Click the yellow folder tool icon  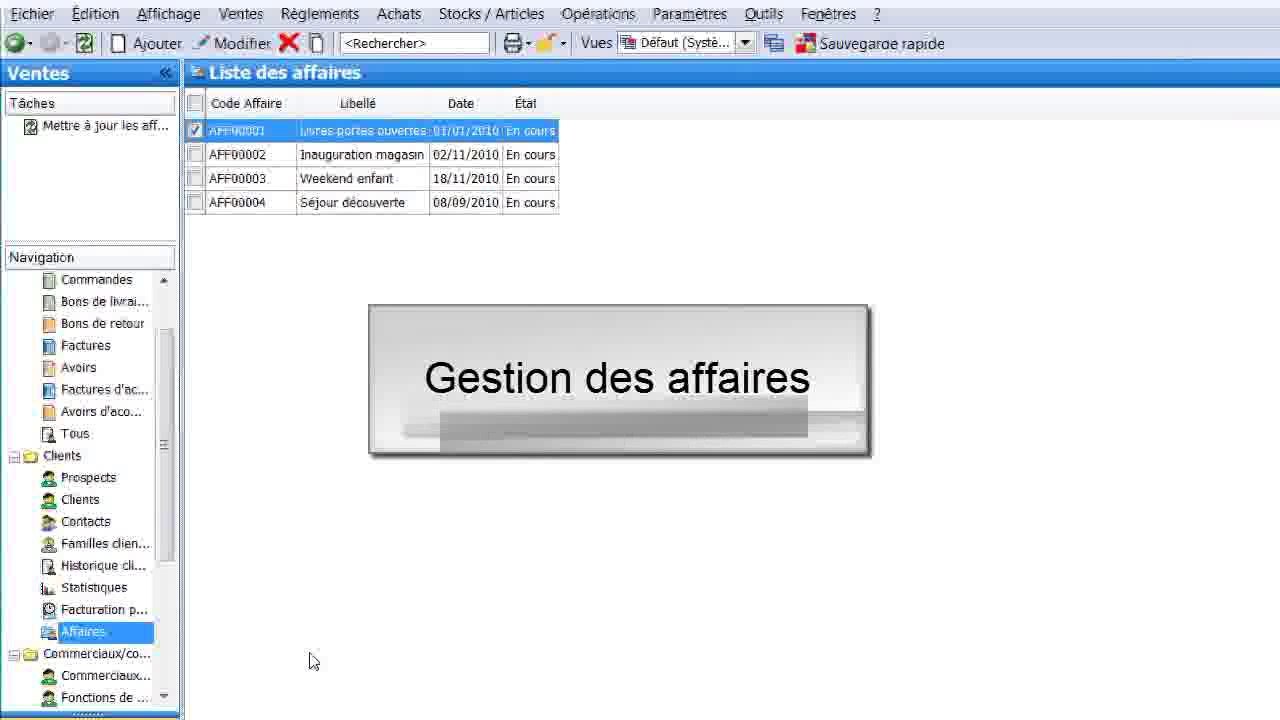(546, 43)
